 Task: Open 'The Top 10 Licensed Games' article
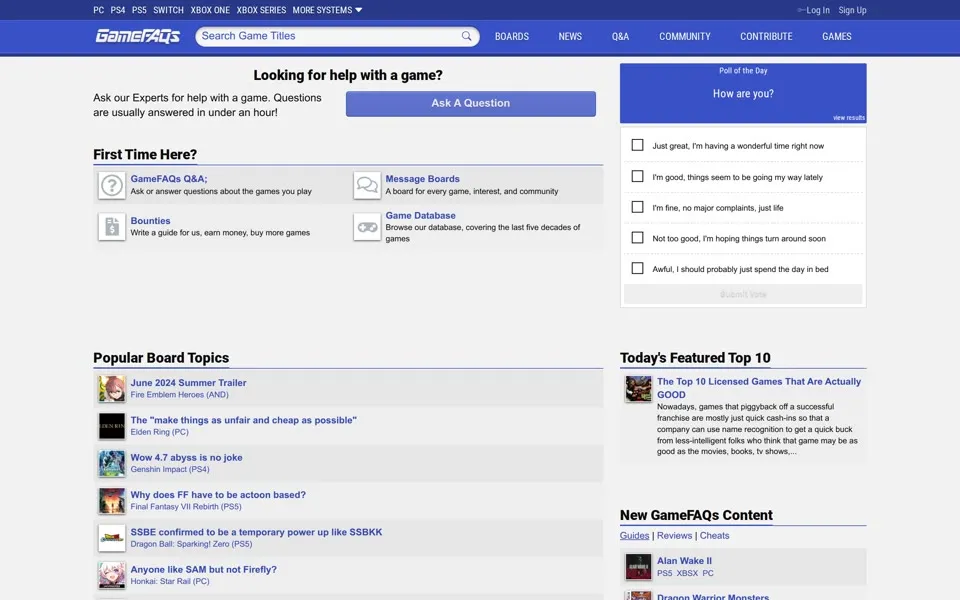pos(759,388)
